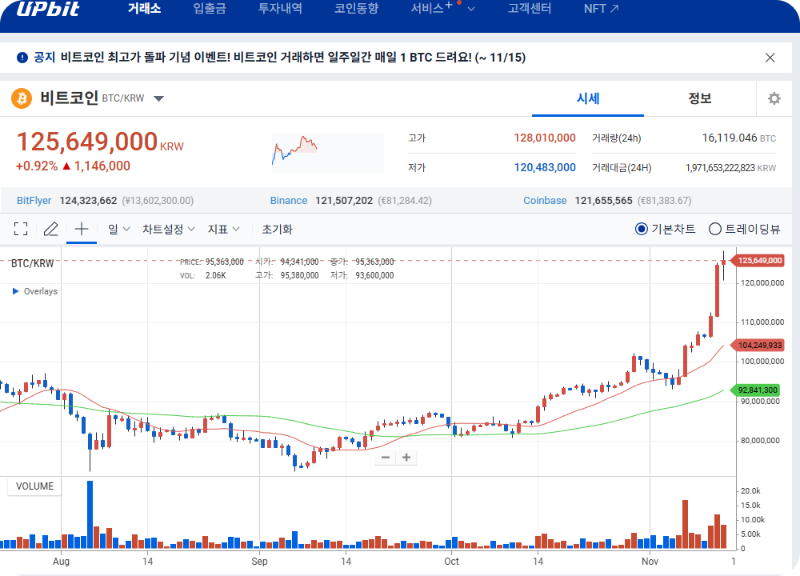This screenshot has width=800, height=576.
Task: Click the fullscreen chart icon
Action: pos(20,229)
